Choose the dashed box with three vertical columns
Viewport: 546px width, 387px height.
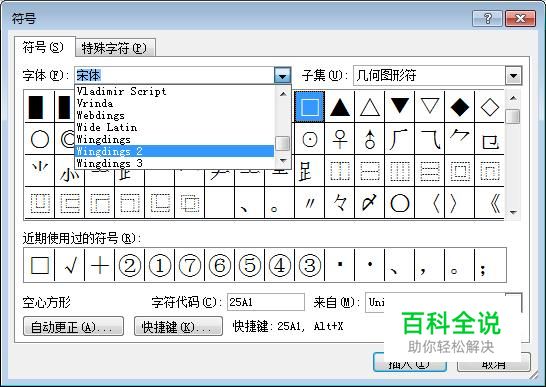point(399,171)
